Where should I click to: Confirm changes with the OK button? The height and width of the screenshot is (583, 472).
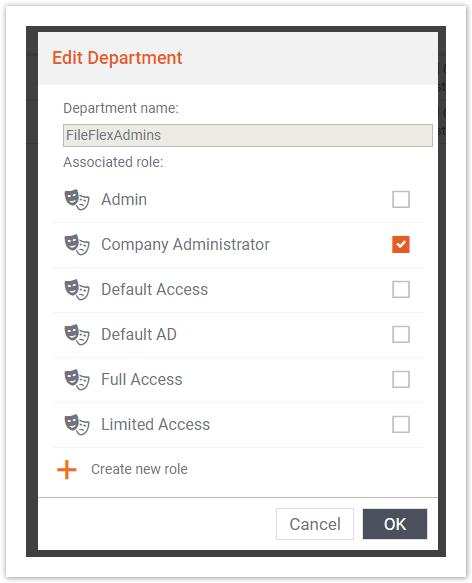395,524
